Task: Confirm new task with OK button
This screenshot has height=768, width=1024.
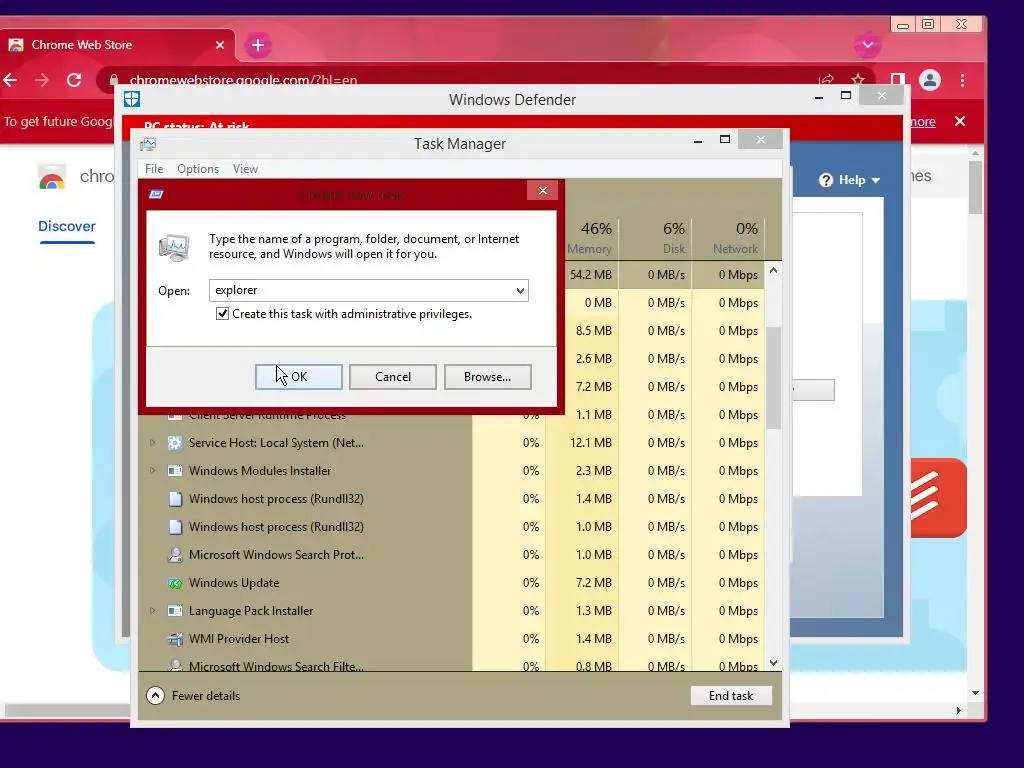Action: (298, 377)
